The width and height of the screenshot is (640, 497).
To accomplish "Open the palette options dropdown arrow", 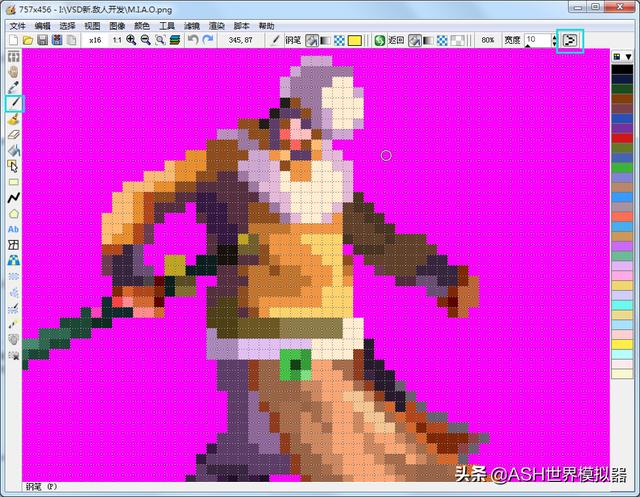I will coord(629,56).
